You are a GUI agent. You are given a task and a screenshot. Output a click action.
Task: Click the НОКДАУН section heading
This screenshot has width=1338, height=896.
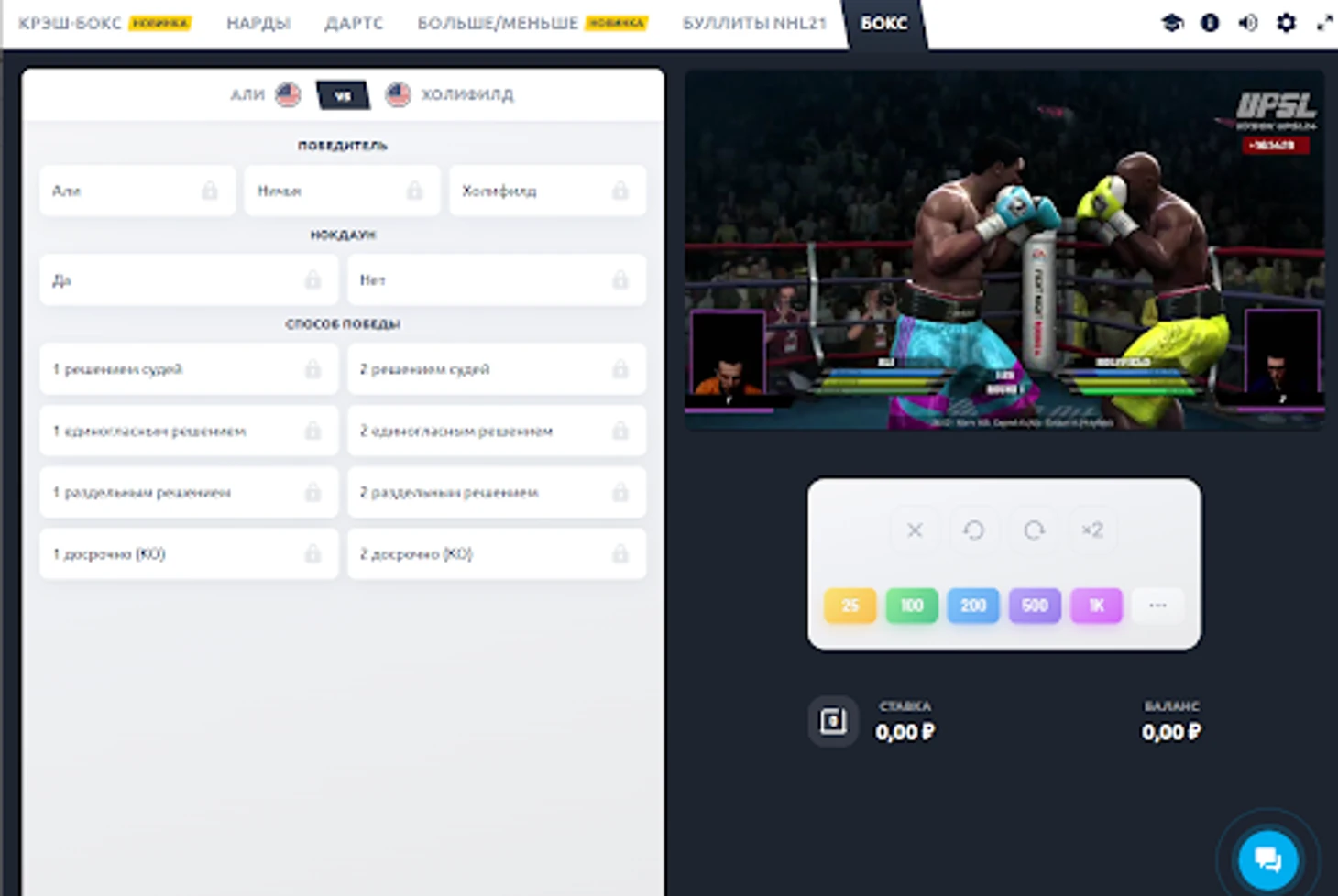343,235
